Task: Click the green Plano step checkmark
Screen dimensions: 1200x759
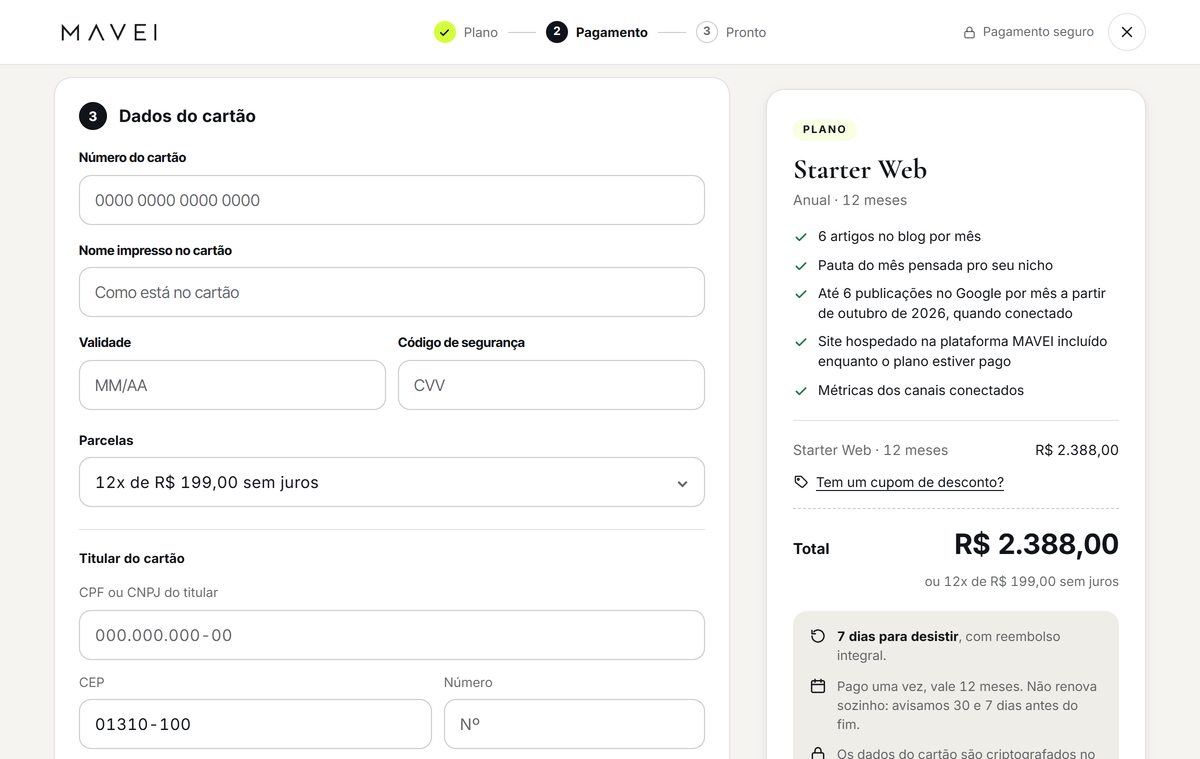Action: tap(445, 32)
